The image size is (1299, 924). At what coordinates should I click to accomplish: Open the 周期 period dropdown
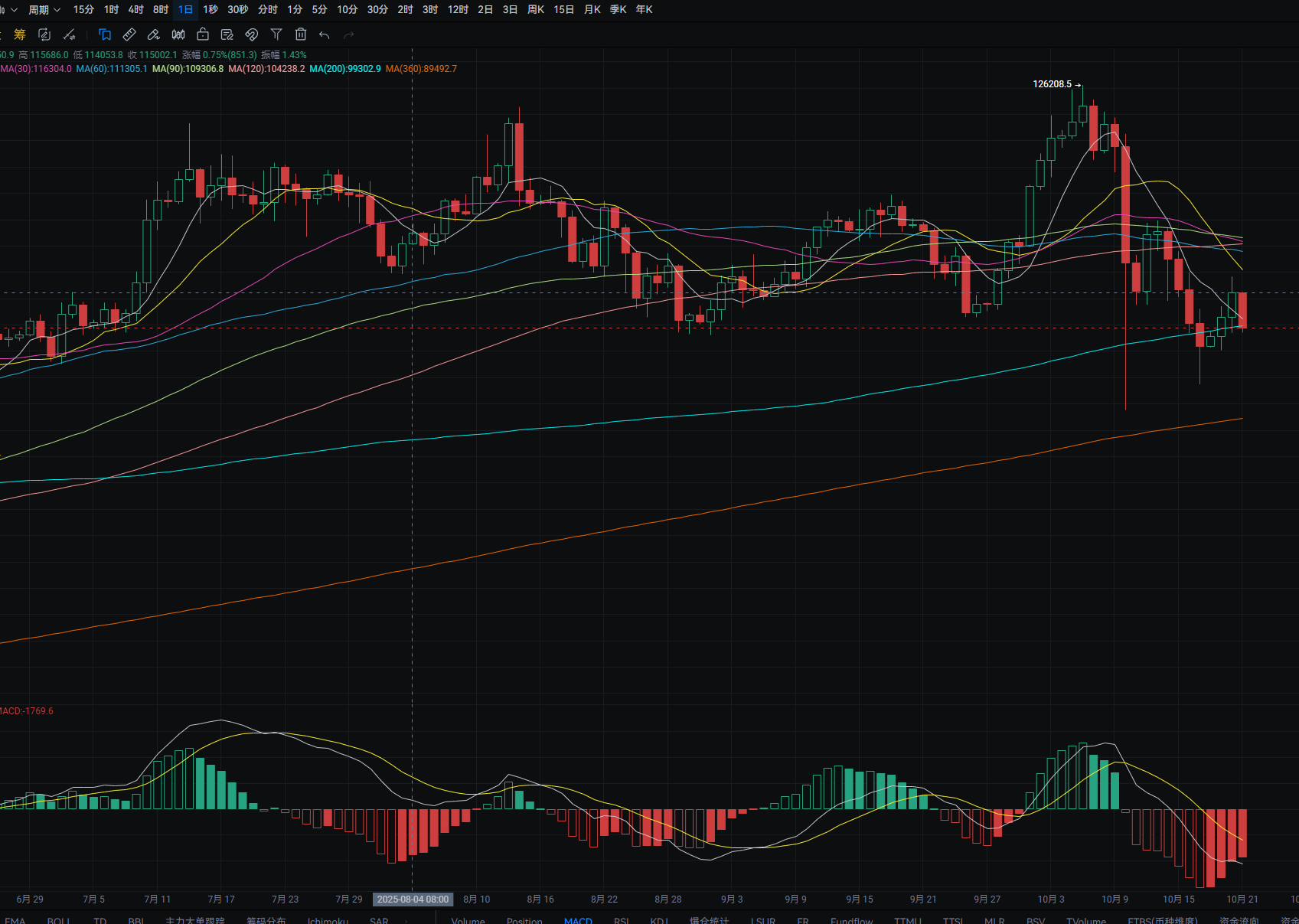click(x=44, y=9)
